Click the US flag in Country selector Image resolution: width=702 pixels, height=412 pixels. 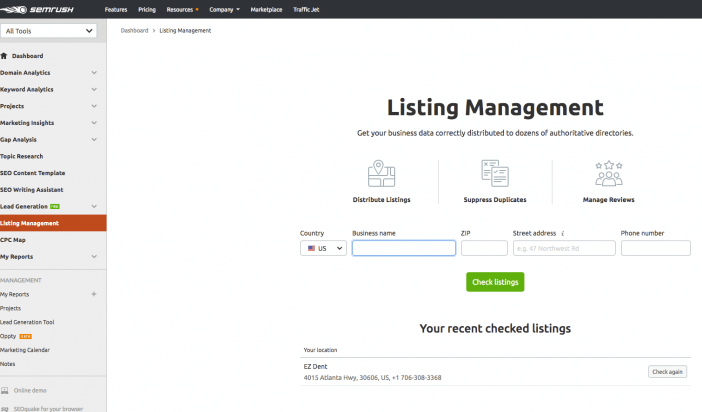coord(311,248)
